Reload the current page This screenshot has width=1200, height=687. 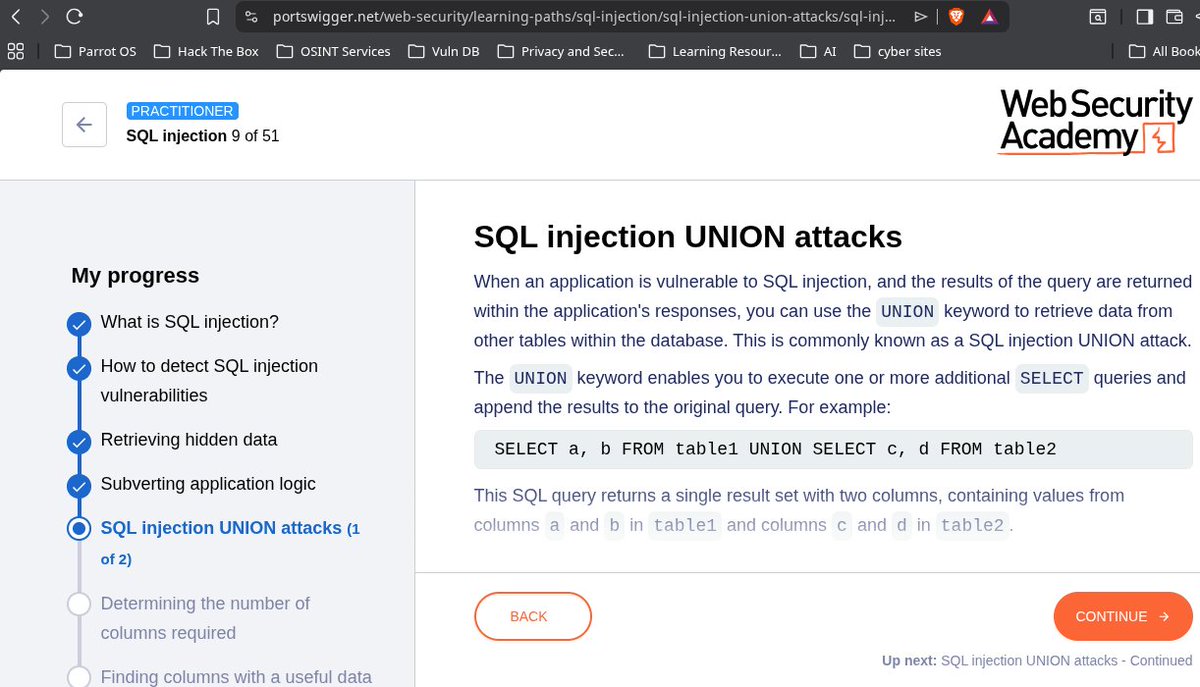tap(74, 17)
